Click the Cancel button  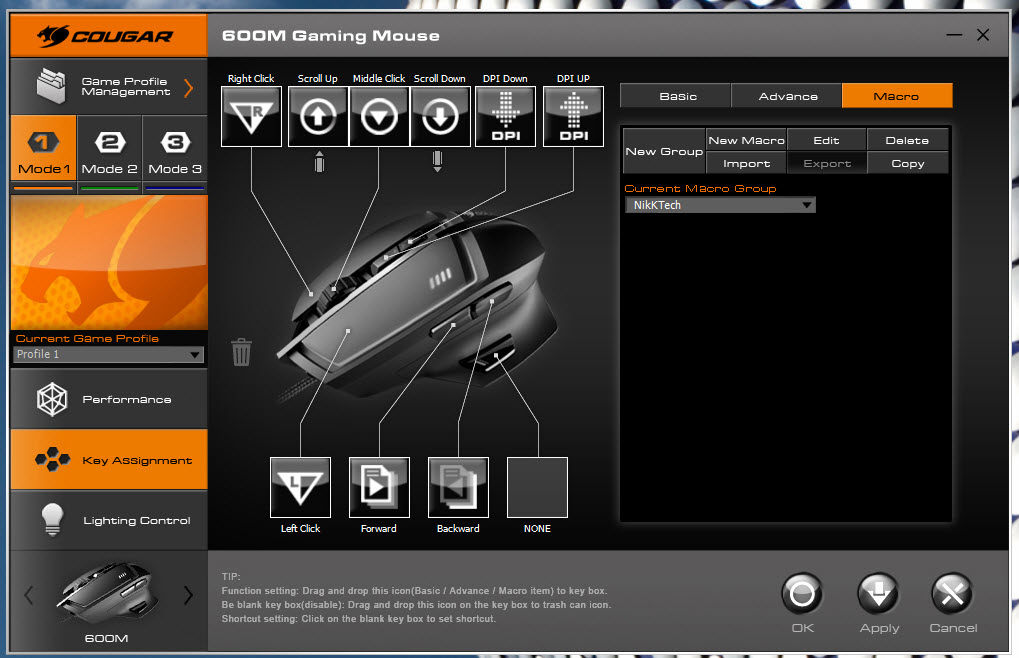[953, 594]
